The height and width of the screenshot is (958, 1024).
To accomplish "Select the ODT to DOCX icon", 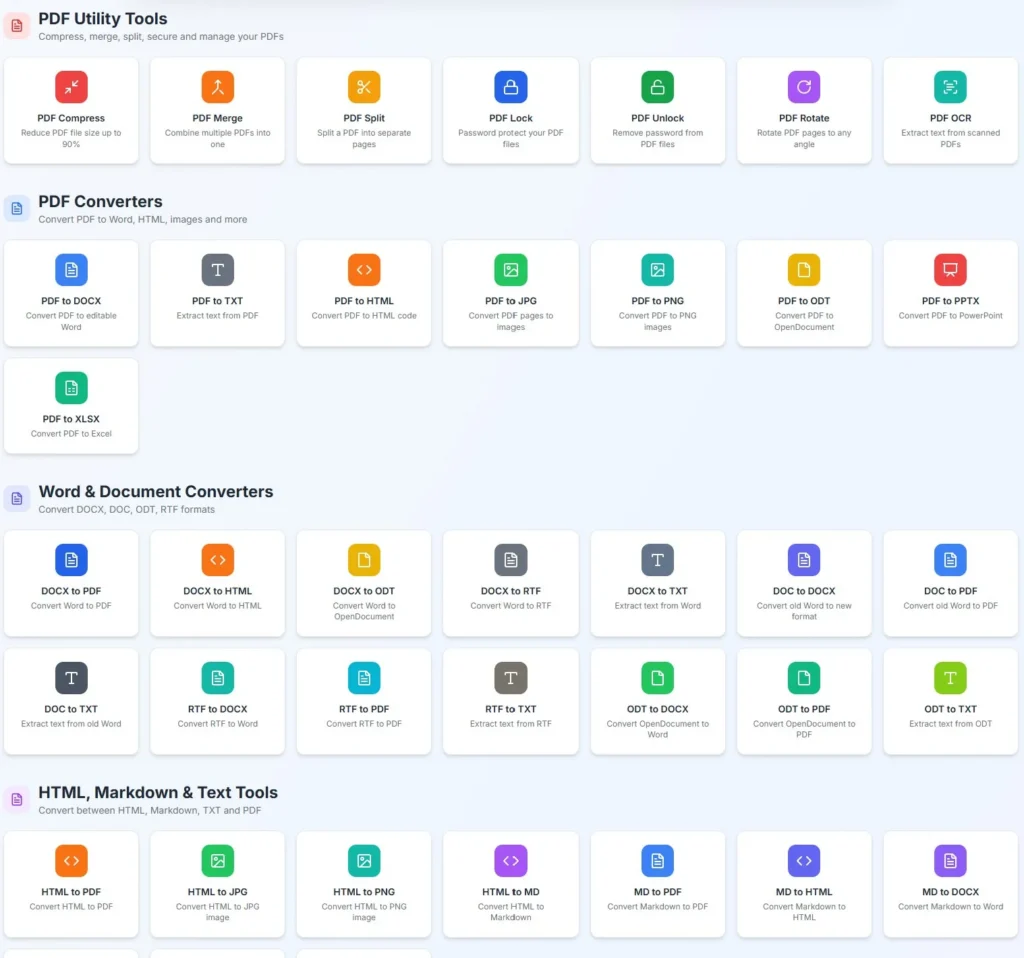I will click(658, 678).
